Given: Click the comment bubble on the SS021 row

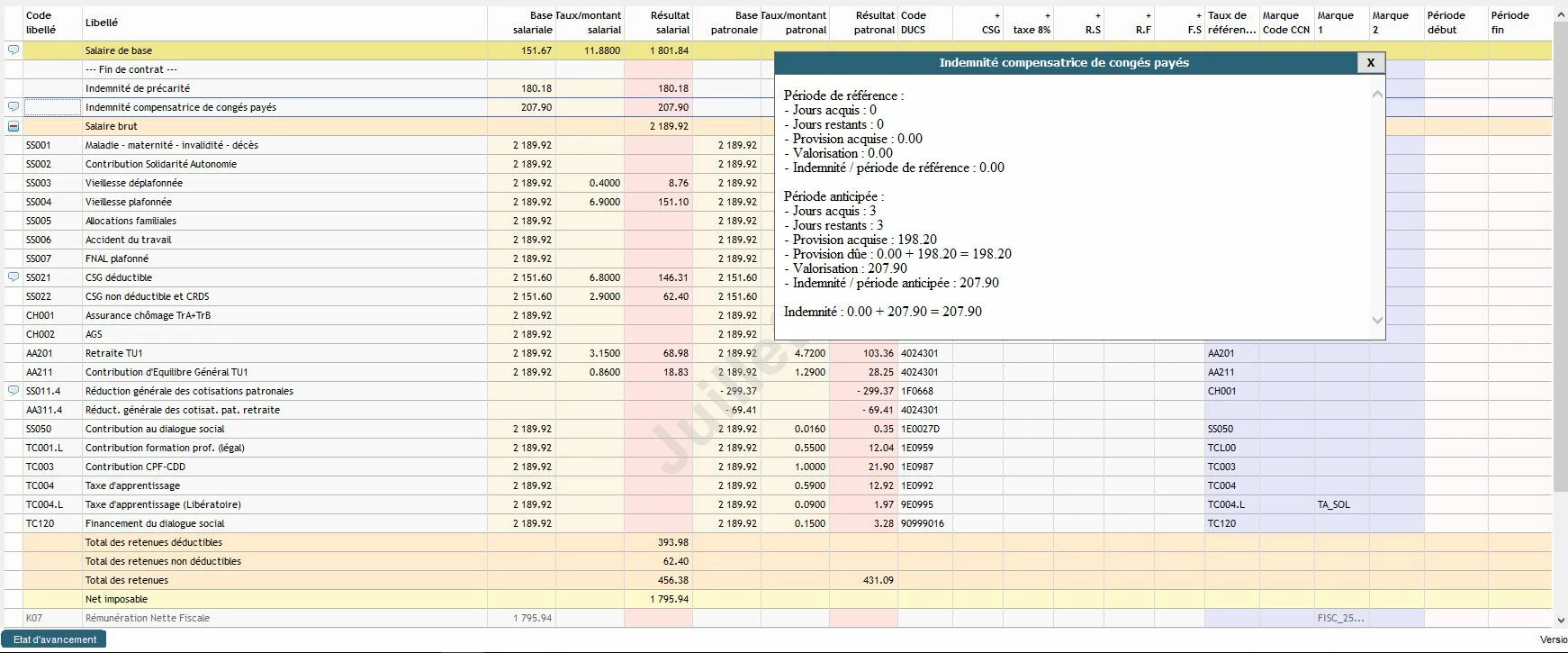Looking at the screenshot, I should [x=14, y=277].
